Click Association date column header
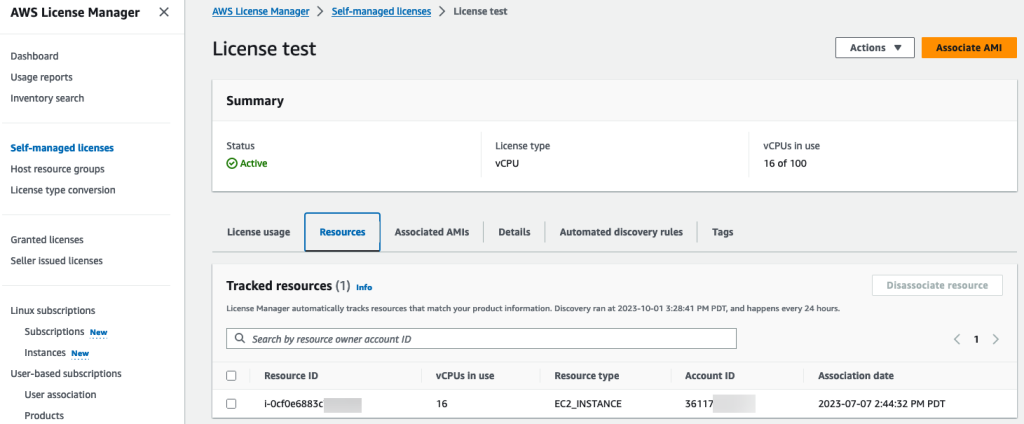 (x=856, y=376)
